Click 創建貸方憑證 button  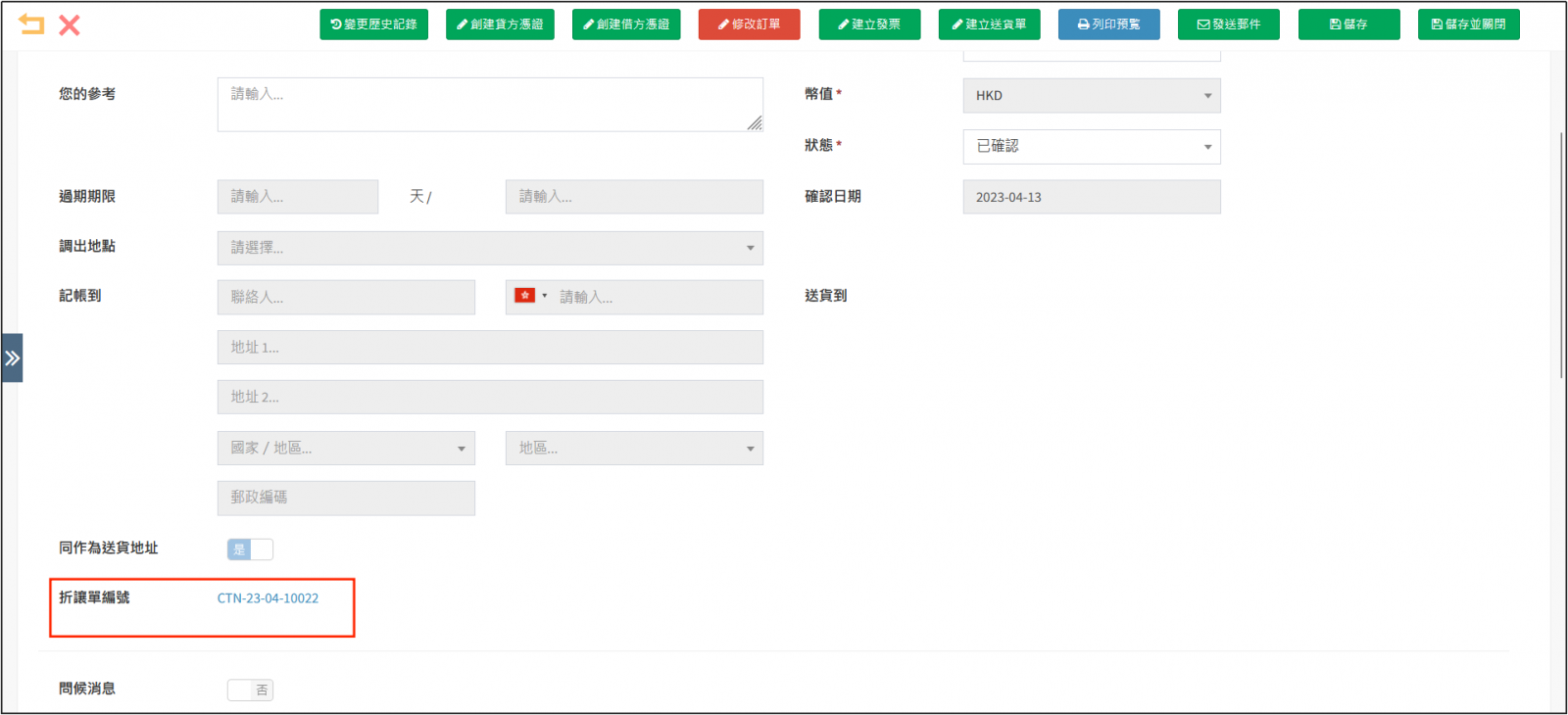coord(500,24)
